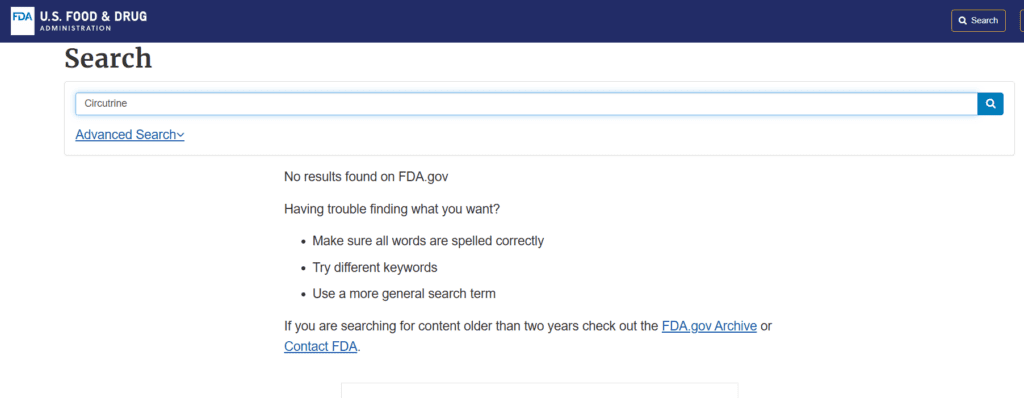Viewport: 1024px width, 398px height.
Task: Submit search with the blue magnifier button
Action: click(x=990, y=103)
